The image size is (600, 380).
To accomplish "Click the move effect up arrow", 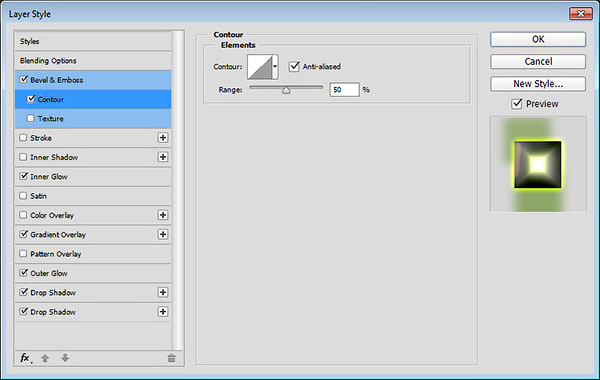I will coord(45,358).
